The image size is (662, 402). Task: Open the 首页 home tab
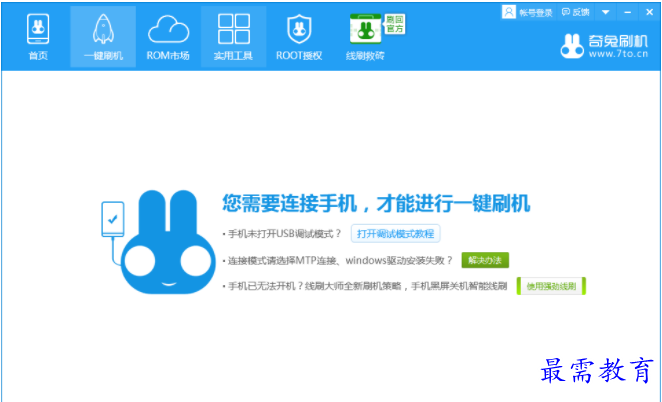pos(38,37)
